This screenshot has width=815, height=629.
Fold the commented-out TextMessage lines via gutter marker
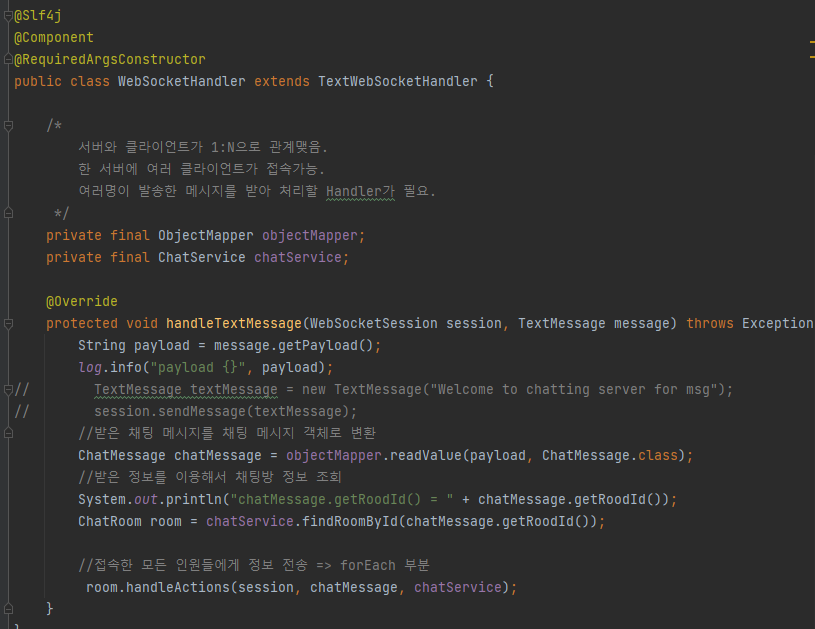(x=8, y=389)
